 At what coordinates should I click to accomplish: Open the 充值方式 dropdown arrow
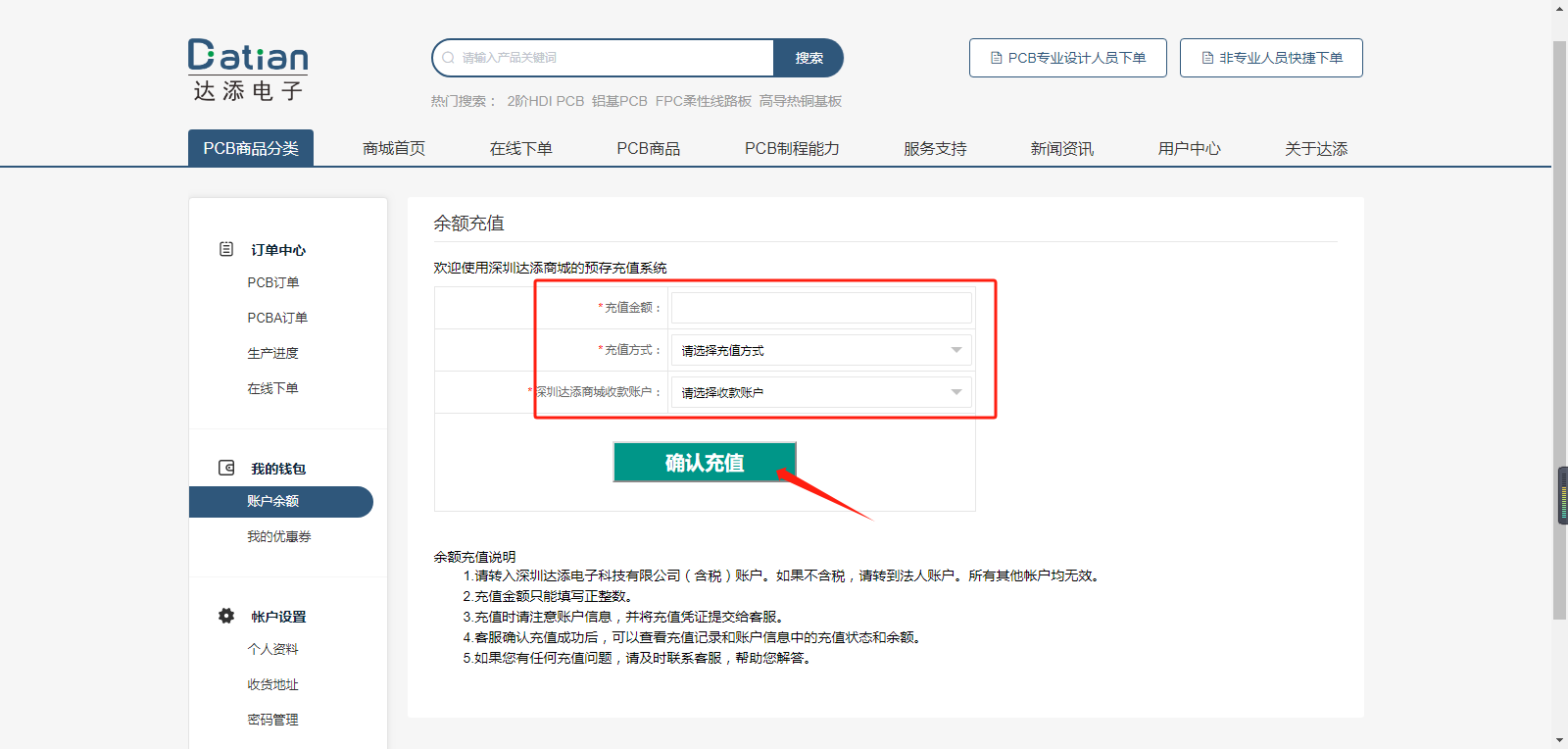956,350
